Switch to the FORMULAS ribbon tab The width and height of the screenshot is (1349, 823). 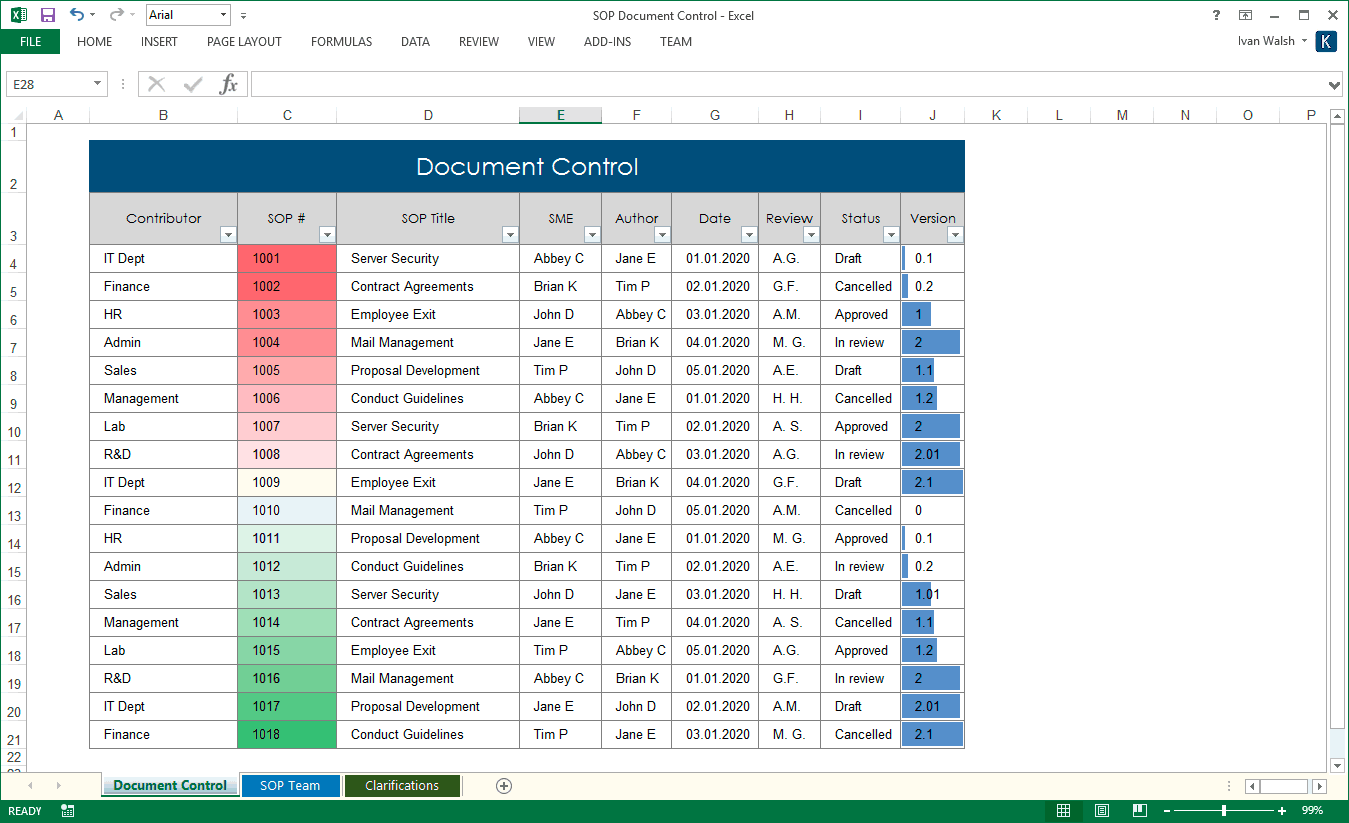pyautogui.click(x=341, y=42)
